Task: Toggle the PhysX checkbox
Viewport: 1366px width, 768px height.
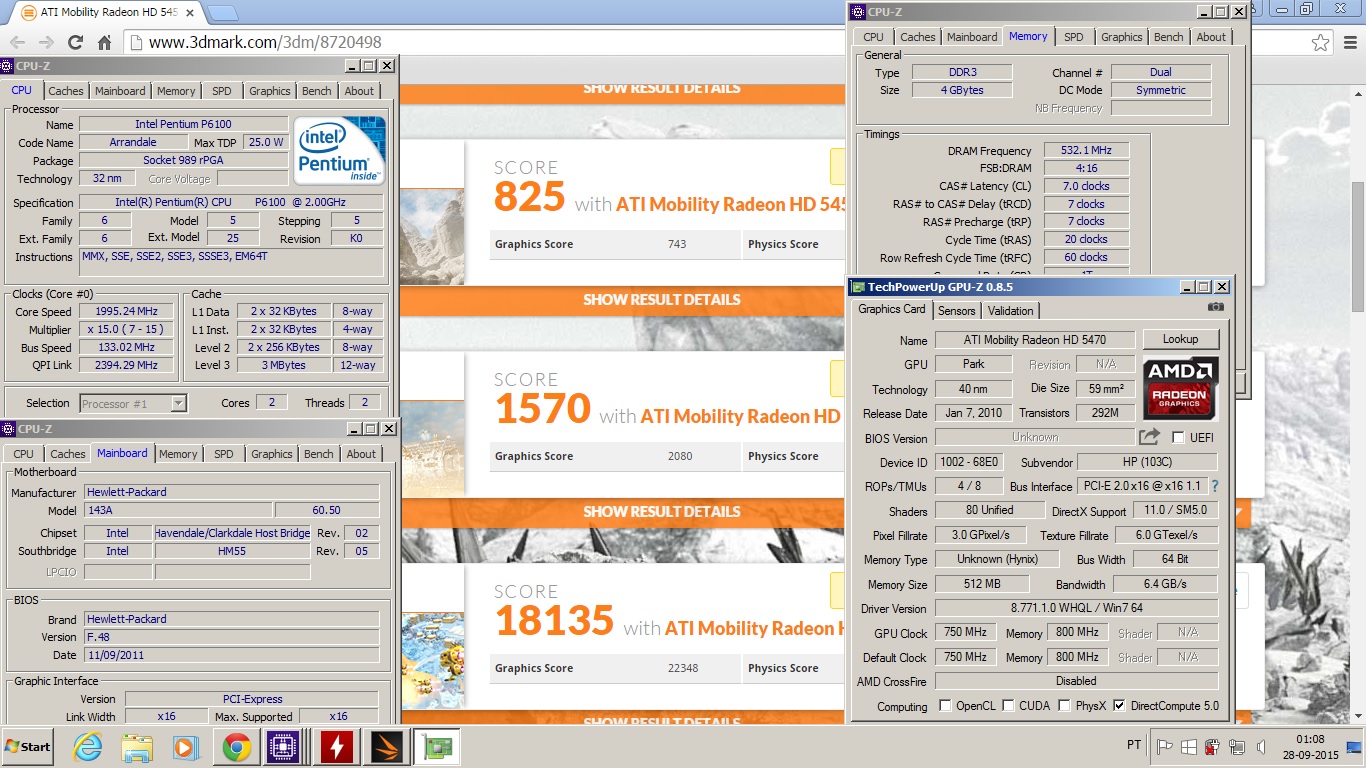Action: 1065,706
